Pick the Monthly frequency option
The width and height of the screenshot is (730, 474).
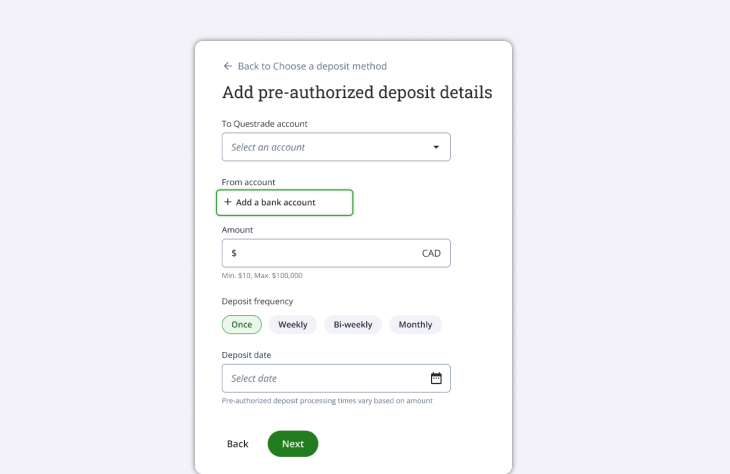415,324
